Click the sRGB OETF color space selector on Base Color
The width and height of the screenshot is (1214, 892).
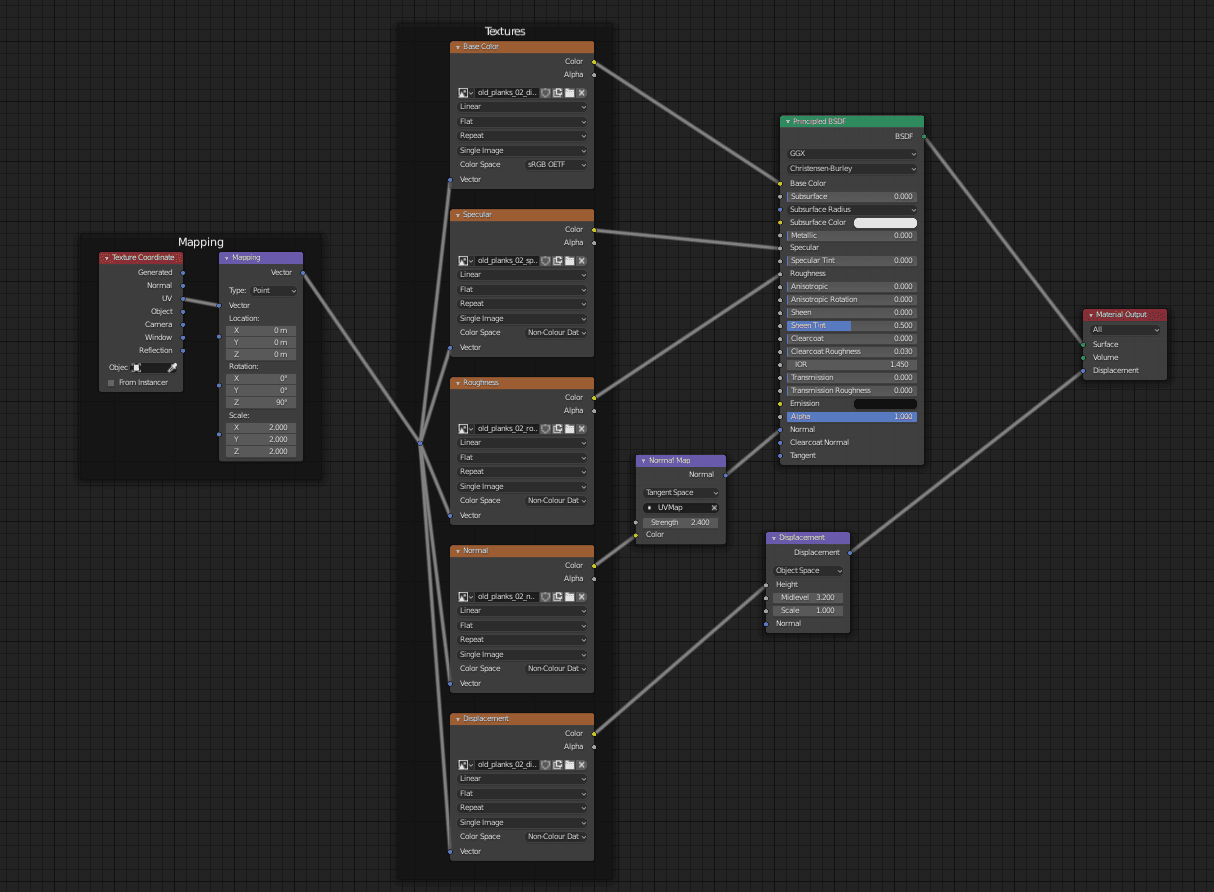(x=556, y=164)
